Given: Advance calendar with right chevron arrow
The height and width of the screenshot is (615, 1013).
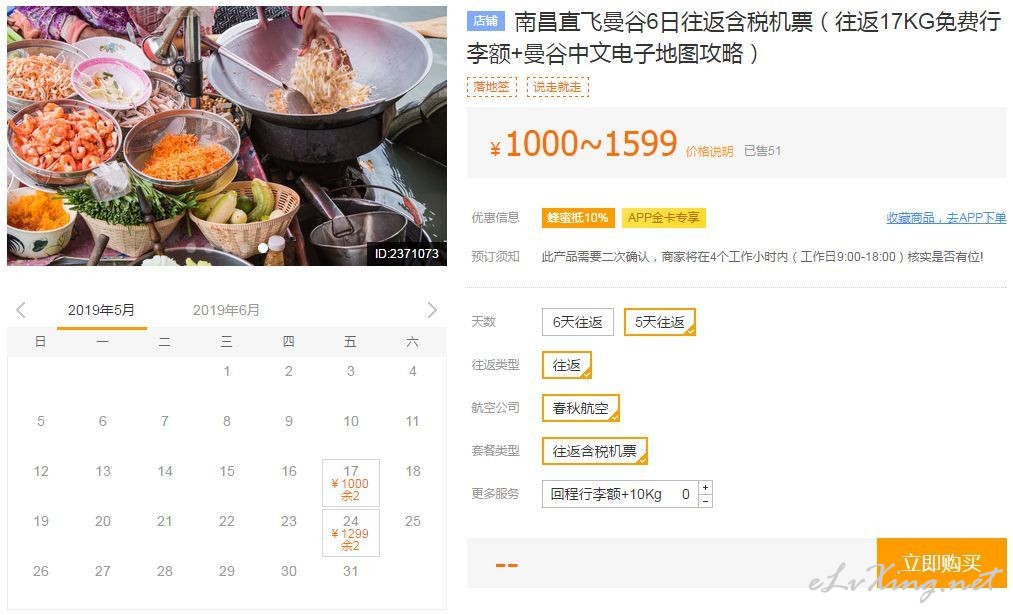Looking at the screenshot, I should [x=432, y=310].
